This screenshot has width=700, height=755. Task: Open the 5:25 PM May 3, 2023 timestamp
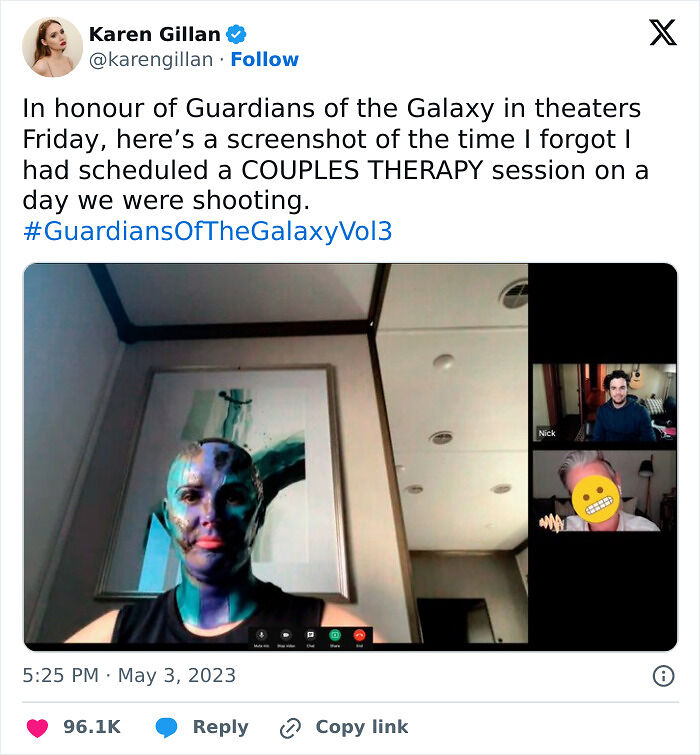pos(129,675)
